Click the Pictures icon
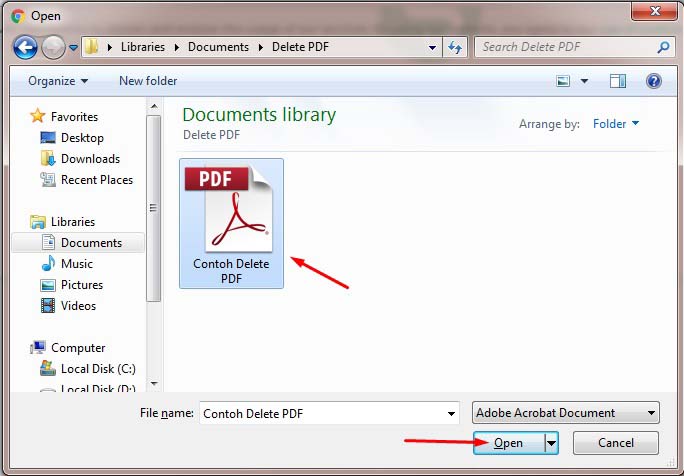This screenshot has height=476, width=684. pos(48,285)
